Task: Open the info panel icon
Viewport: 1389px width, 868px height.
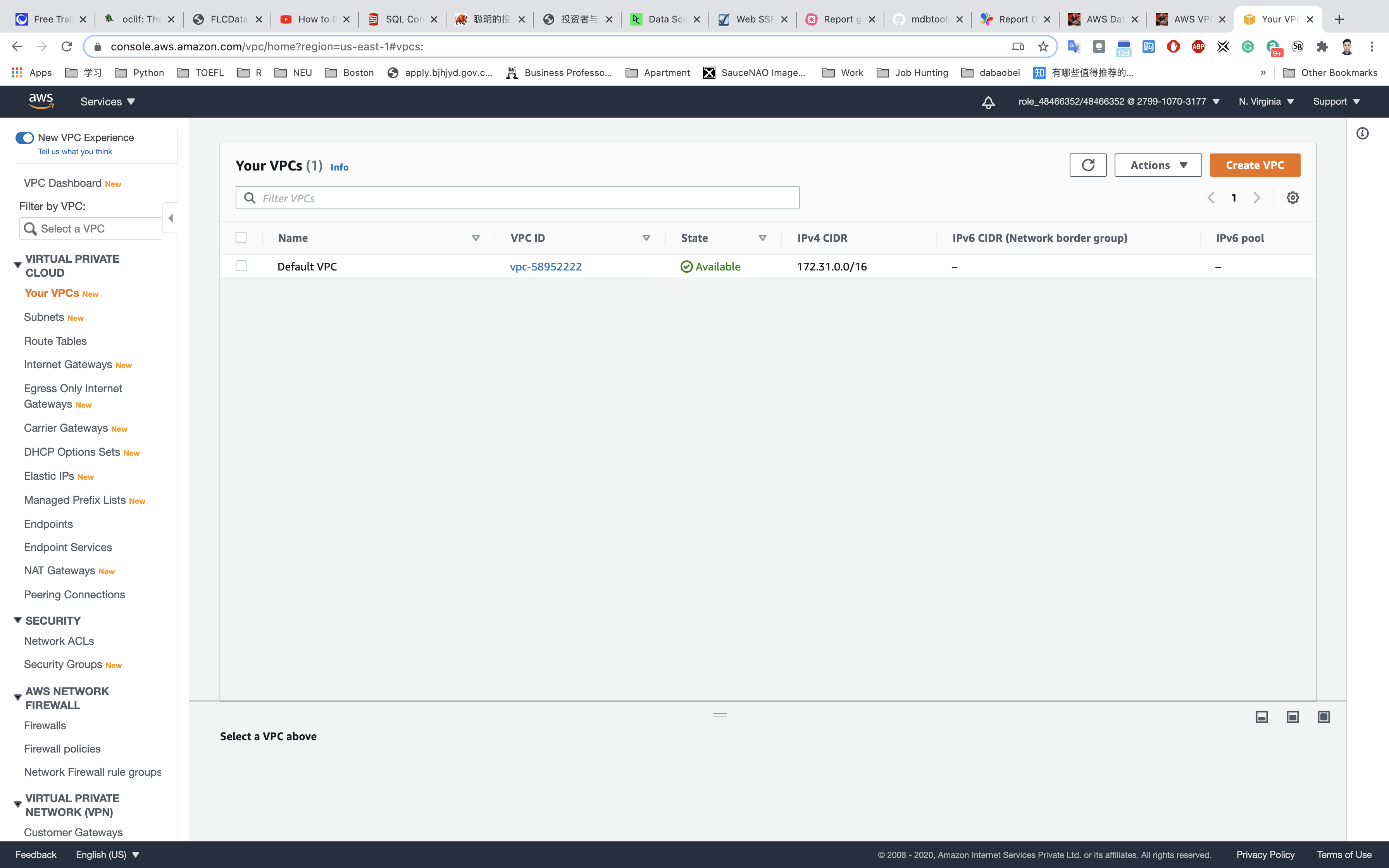Action: [x=1362, y=134]
